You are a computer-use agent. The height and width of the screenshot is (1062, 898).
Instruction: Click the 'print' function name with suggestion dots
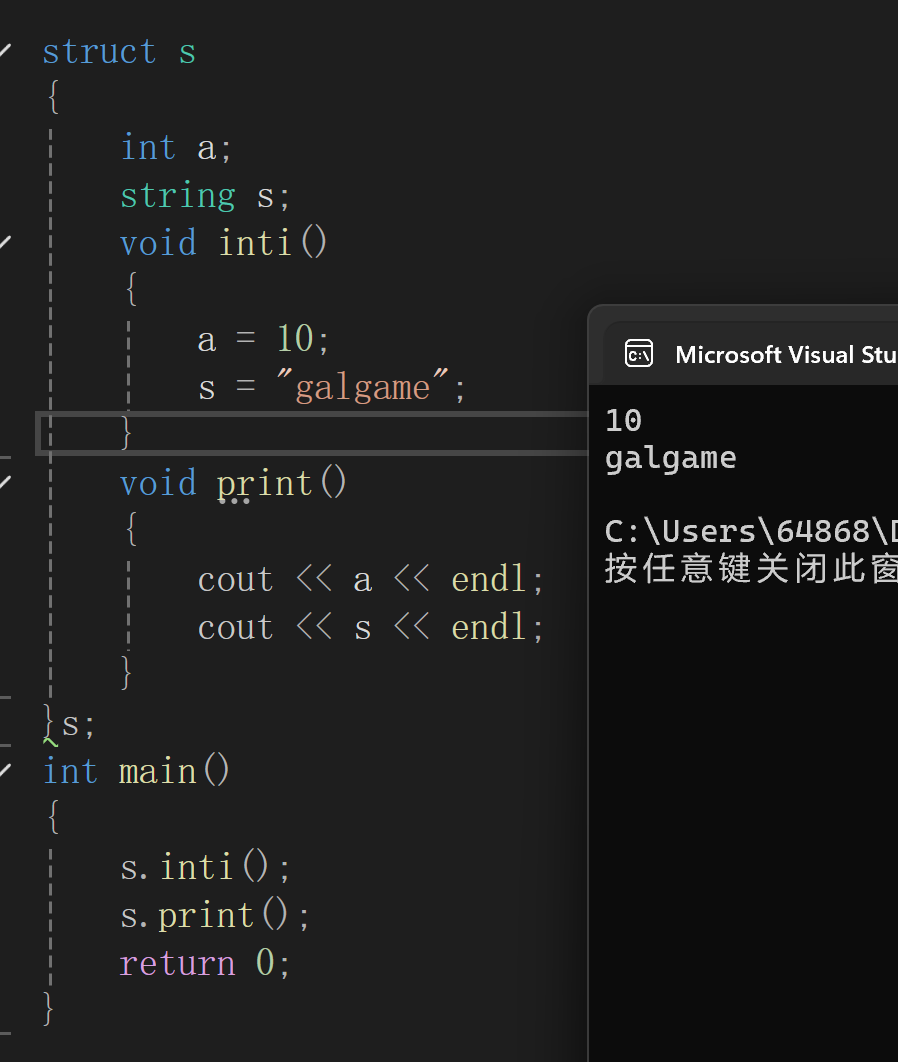coord(264,484)
